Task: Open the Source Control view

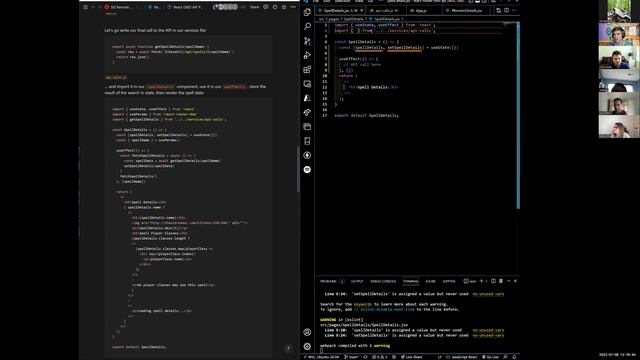Action: pyautogui.click(x=307, y=41)
